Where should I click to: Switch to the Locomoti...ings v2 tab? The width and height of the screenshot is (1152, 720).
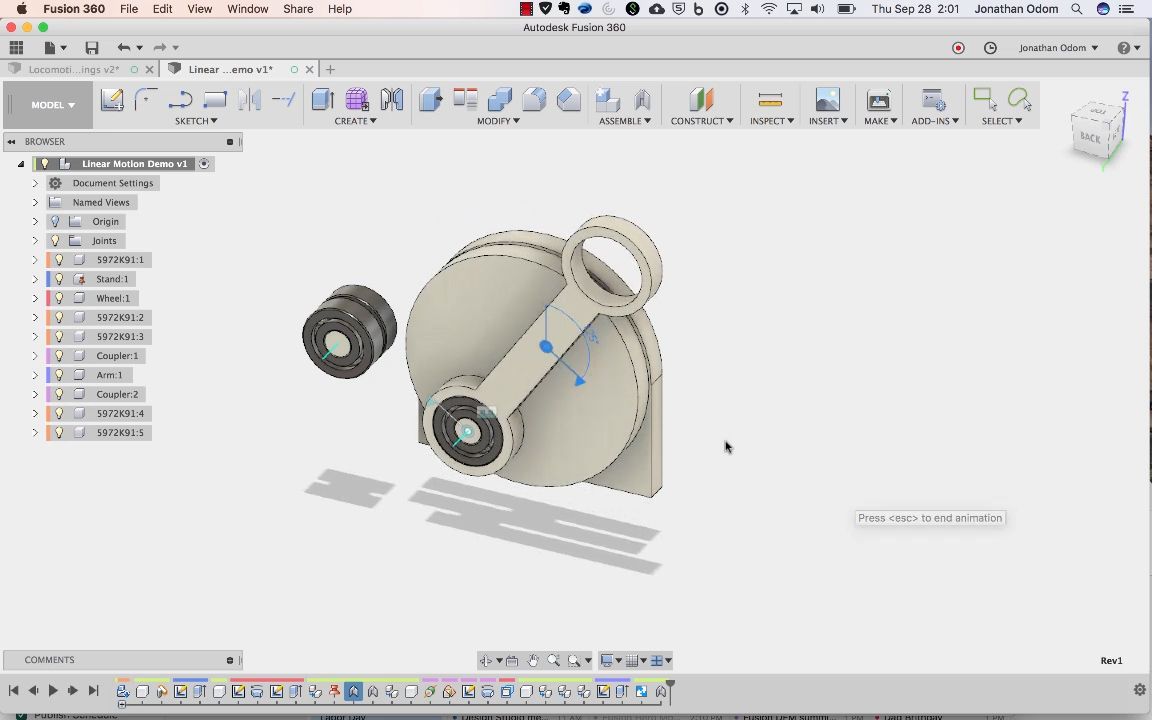click(x=74, y=69)
